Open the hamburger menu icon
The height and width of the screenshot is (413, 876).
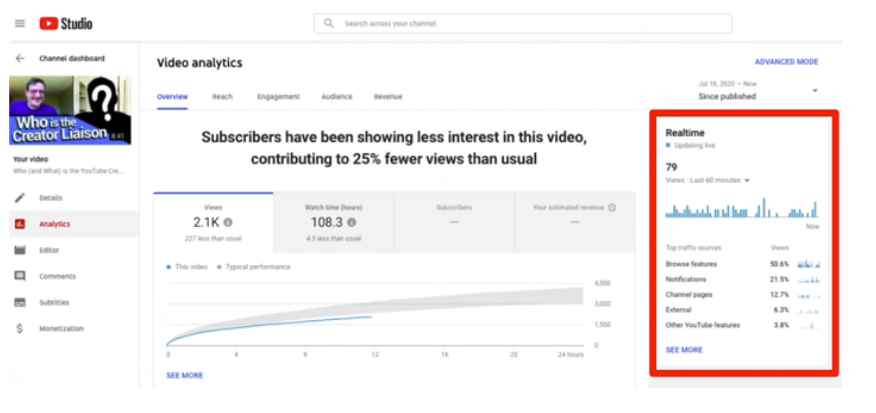click(20, 22)
